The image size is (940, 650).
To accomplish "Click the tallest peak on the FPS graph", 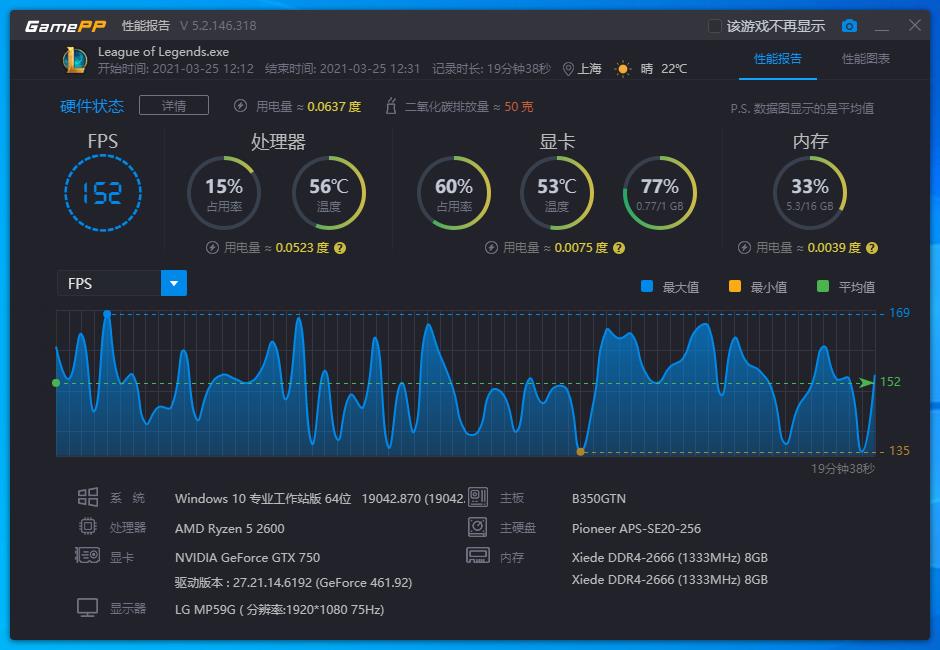I will point(108,315).
